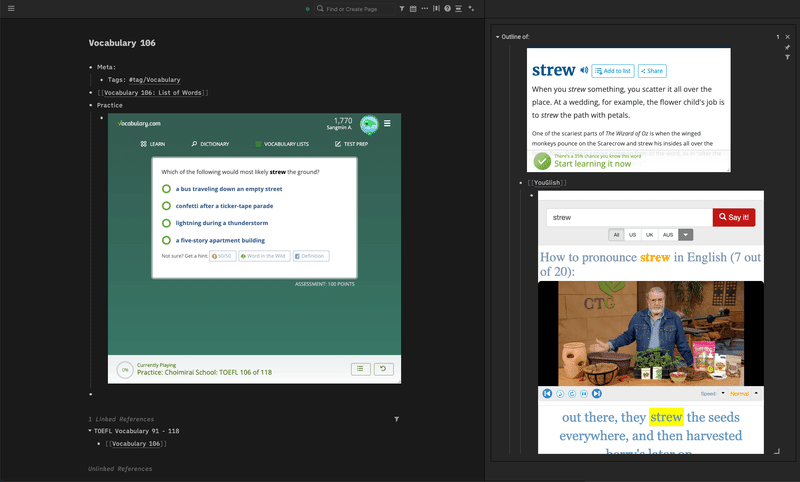Click the filter icon in right sidebar
Viewport: 800px width, 482px height.
(787, 57)
